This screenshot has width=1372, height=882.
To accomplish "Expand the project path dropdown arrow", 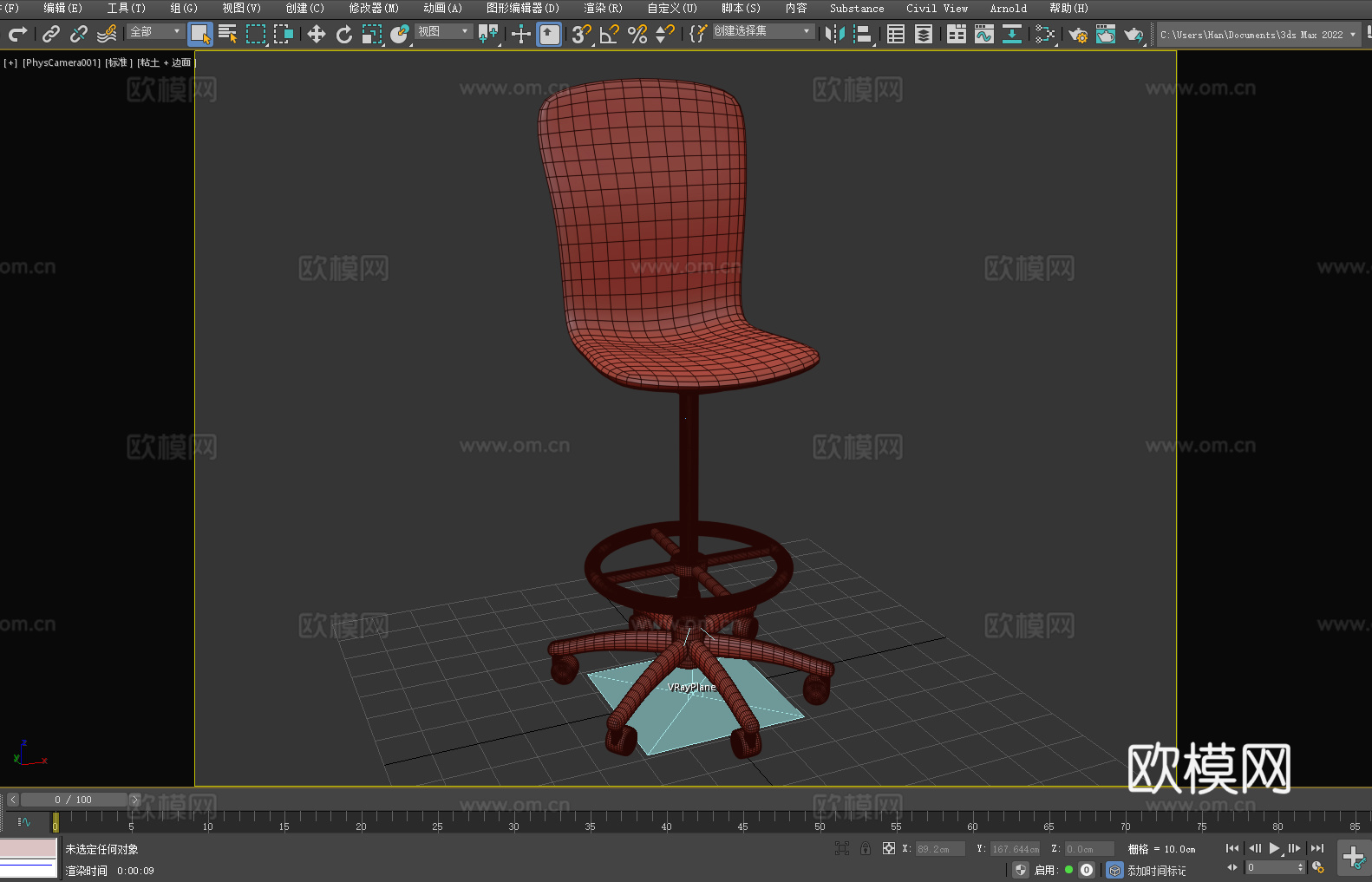I will pos(1353,35).
